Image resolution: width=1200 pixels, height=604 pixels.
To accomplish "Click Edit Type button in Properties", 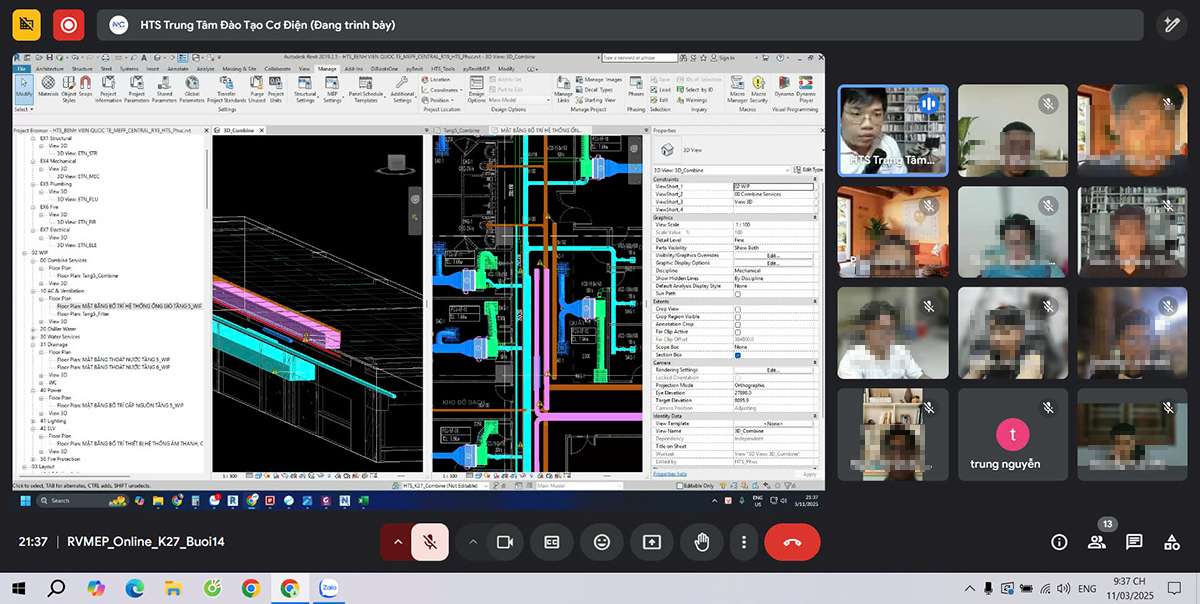I will click(x=810, y=170).
